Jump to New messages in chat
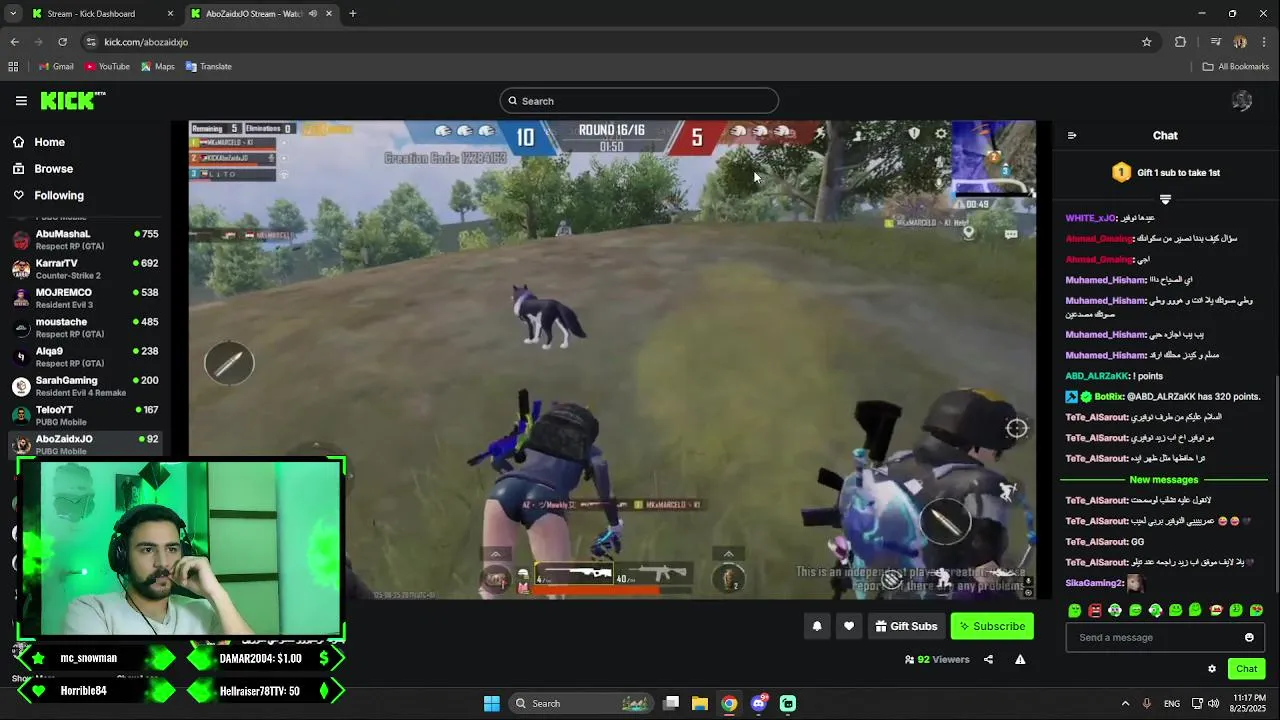Viewport: 1280px width, 720px height. click(1164, 480)
